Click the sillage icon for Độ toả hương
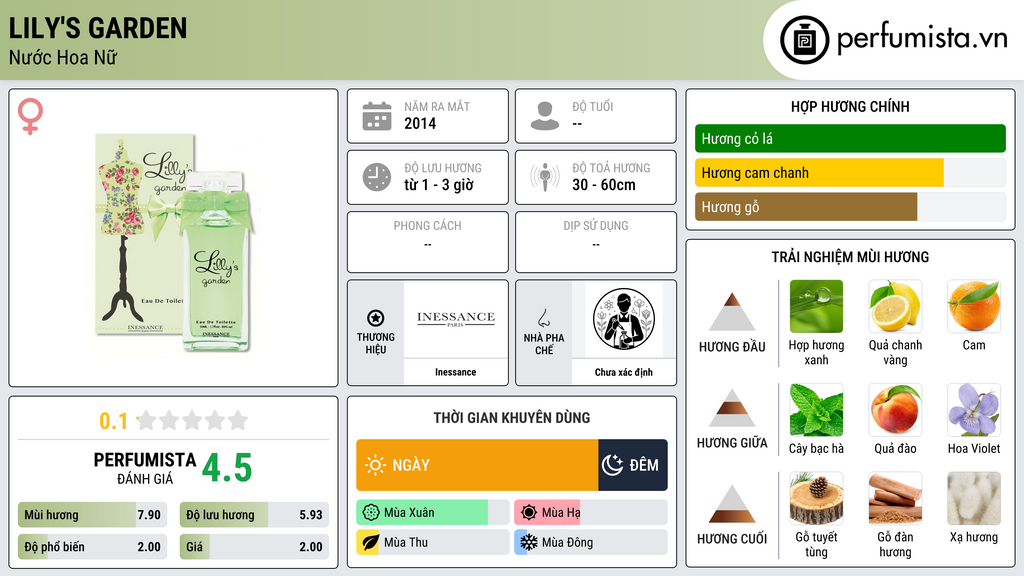Screen dimensions: 1024x576 tap(545, 177)
